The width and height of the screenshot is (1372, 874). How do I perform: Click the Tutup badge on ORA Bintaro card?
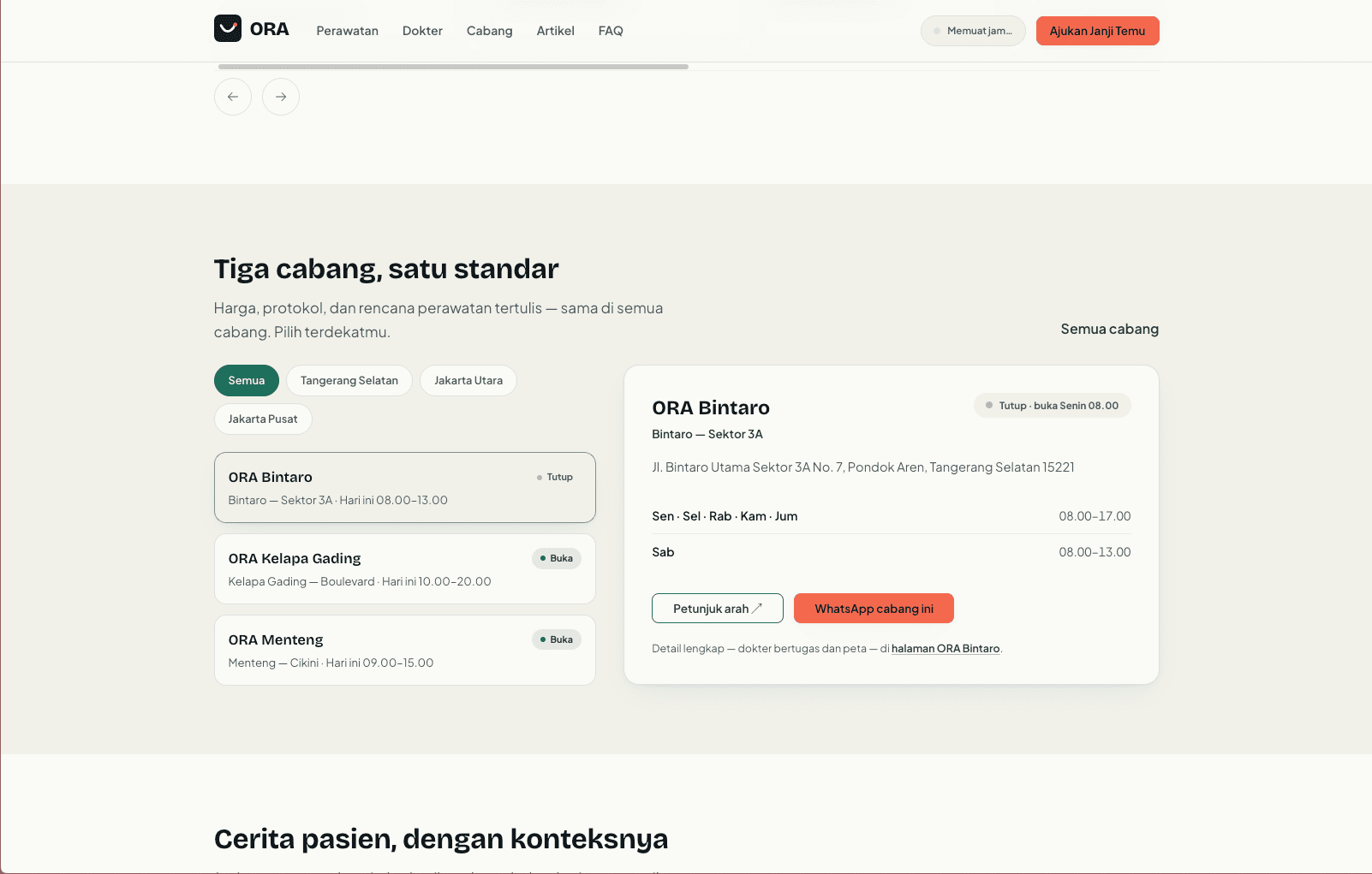point(555,478)
